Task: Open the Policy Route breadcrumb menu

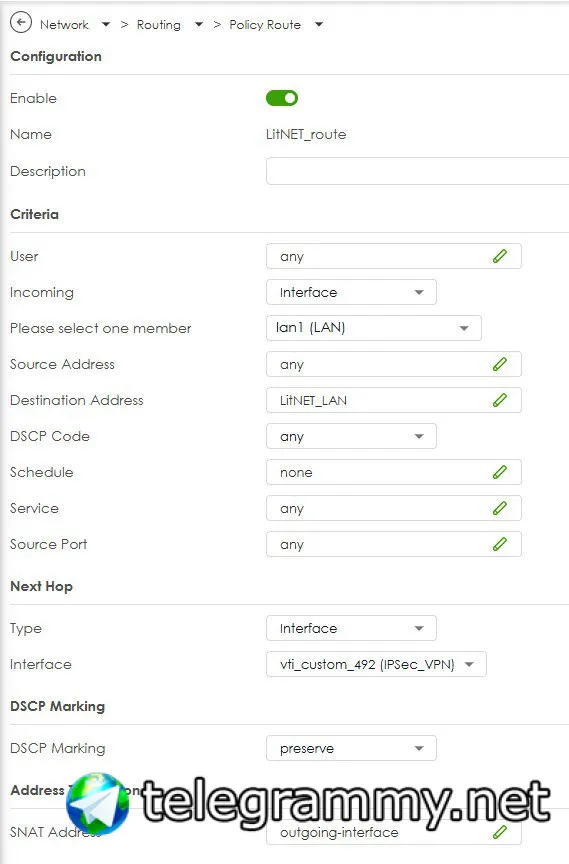Action: tap(318, 24)
